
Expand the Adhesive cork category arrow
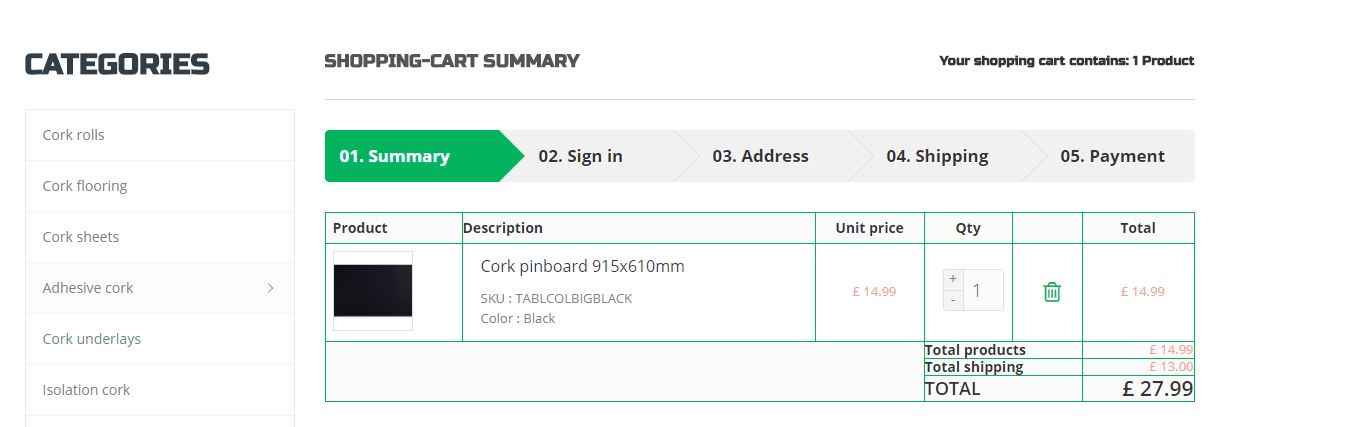(x=270, y=288)
